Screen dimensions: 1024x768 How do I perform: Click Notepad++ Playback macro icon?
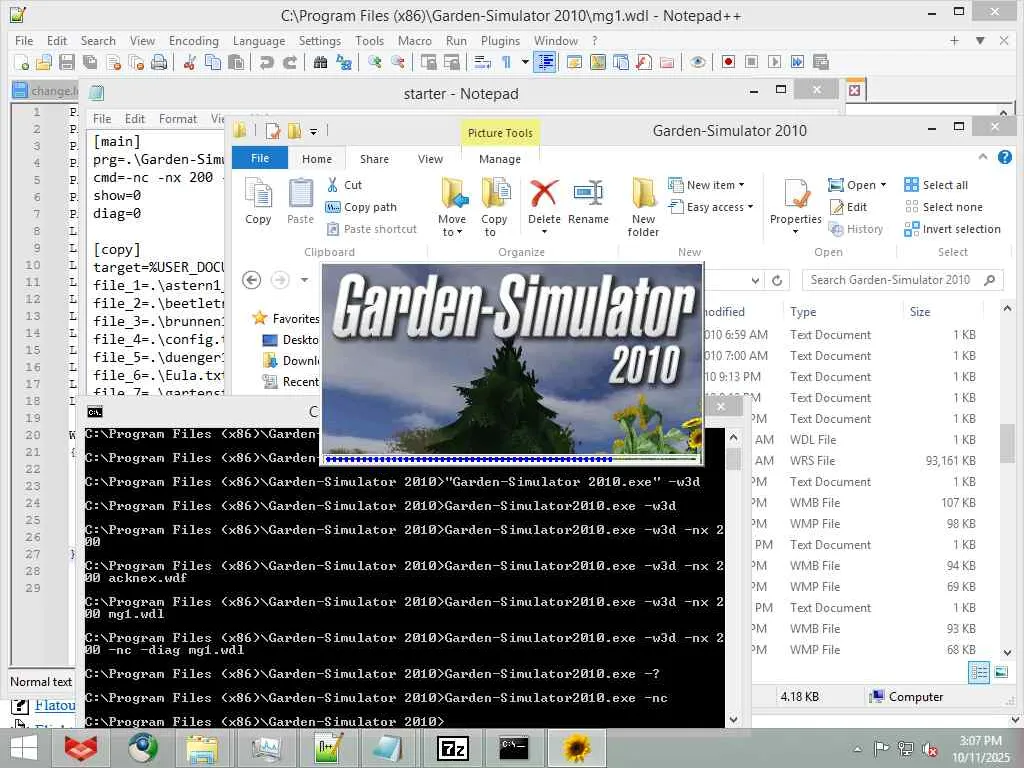point(775,62)
